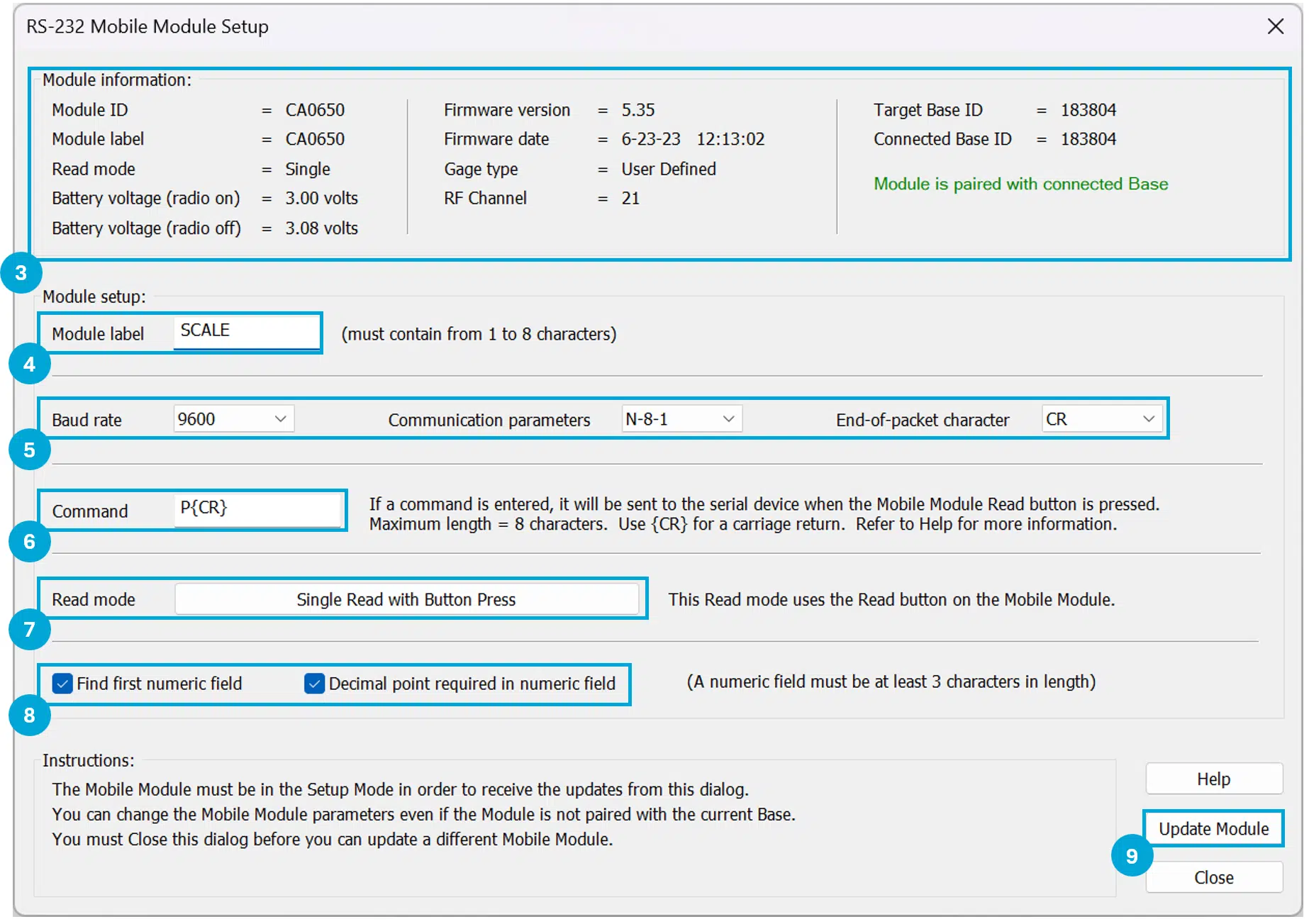The height and width of the screenshot is (924, 1309).
Task: Click the 'You must Close this dialog' instruction line
Action: [333, 839]
